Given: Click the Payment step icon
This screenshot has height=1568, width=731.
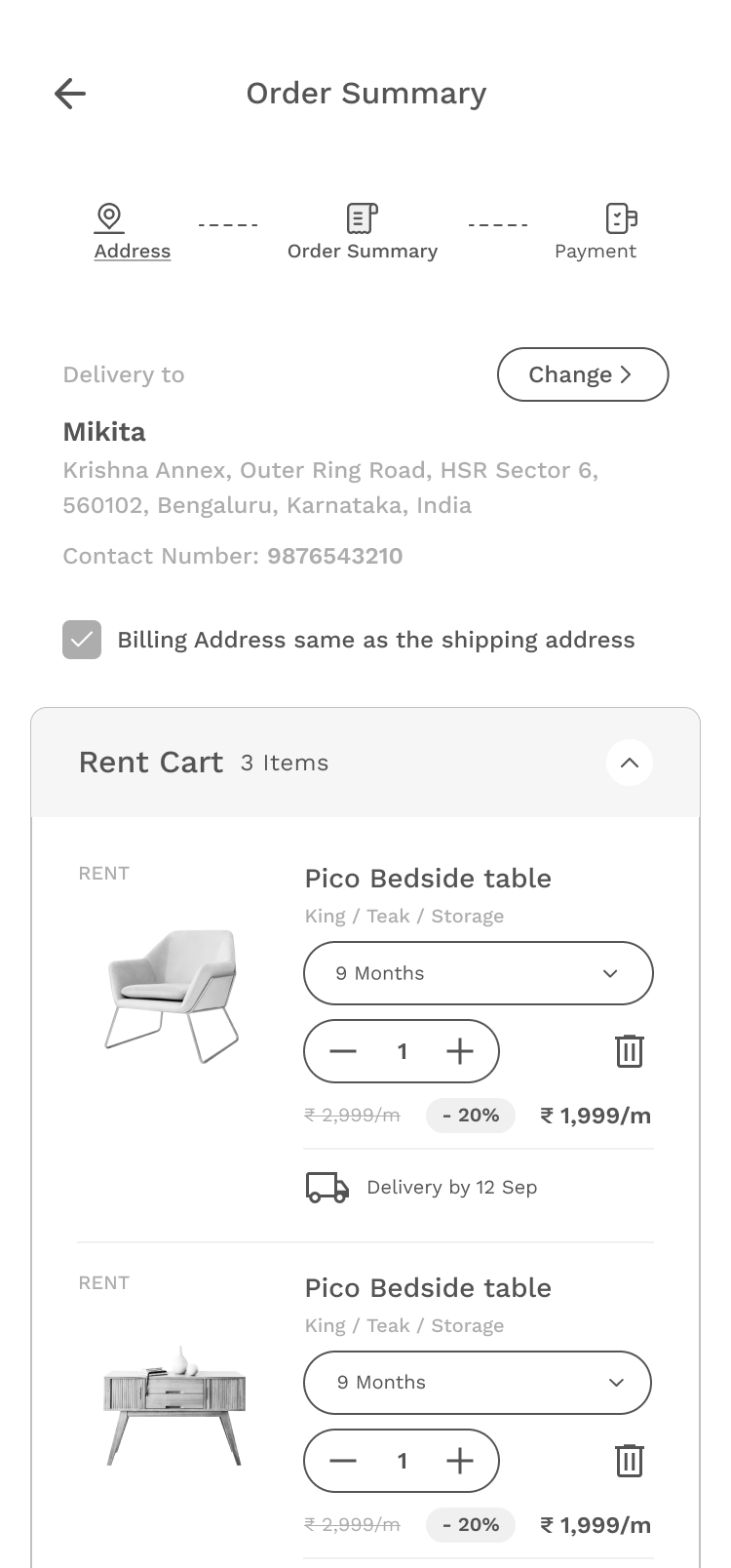Looking at the screenshot, I should click(621, 217).
